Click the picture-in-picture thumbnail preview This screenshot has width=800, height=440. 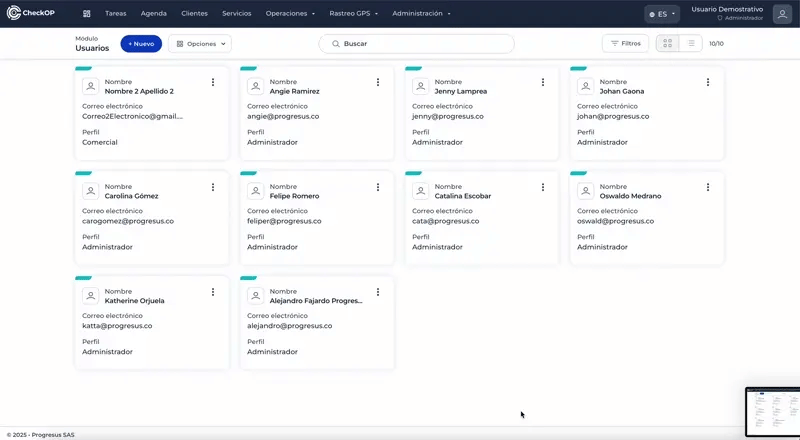[772, 411]
